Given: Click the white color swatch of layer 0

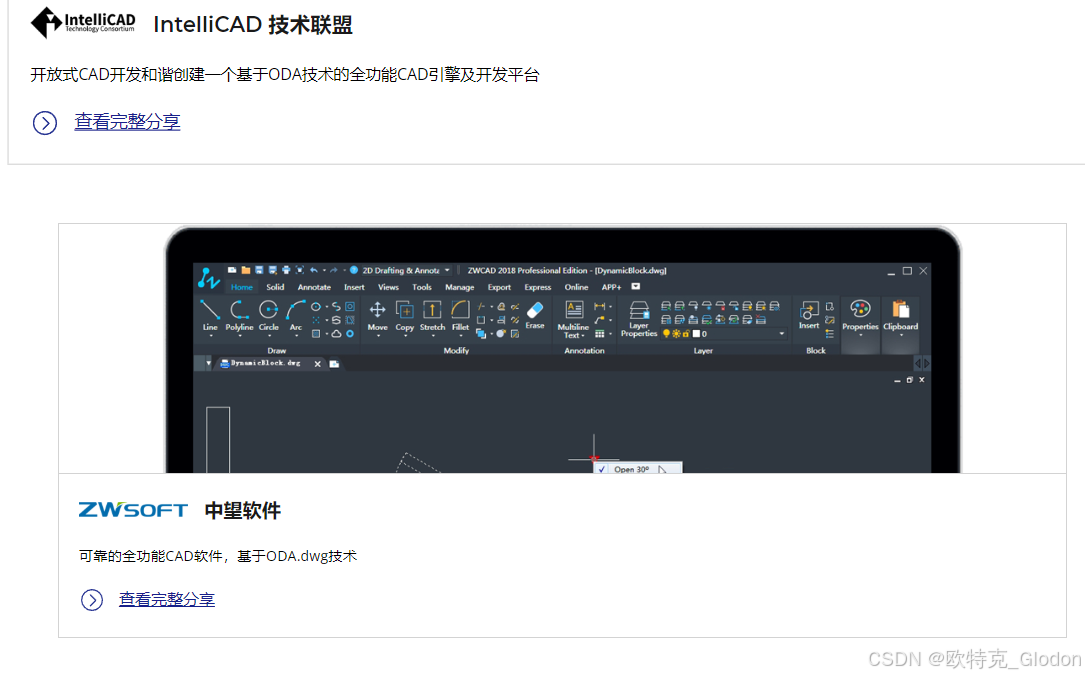Looking at the screenshot, I should 696,334.
